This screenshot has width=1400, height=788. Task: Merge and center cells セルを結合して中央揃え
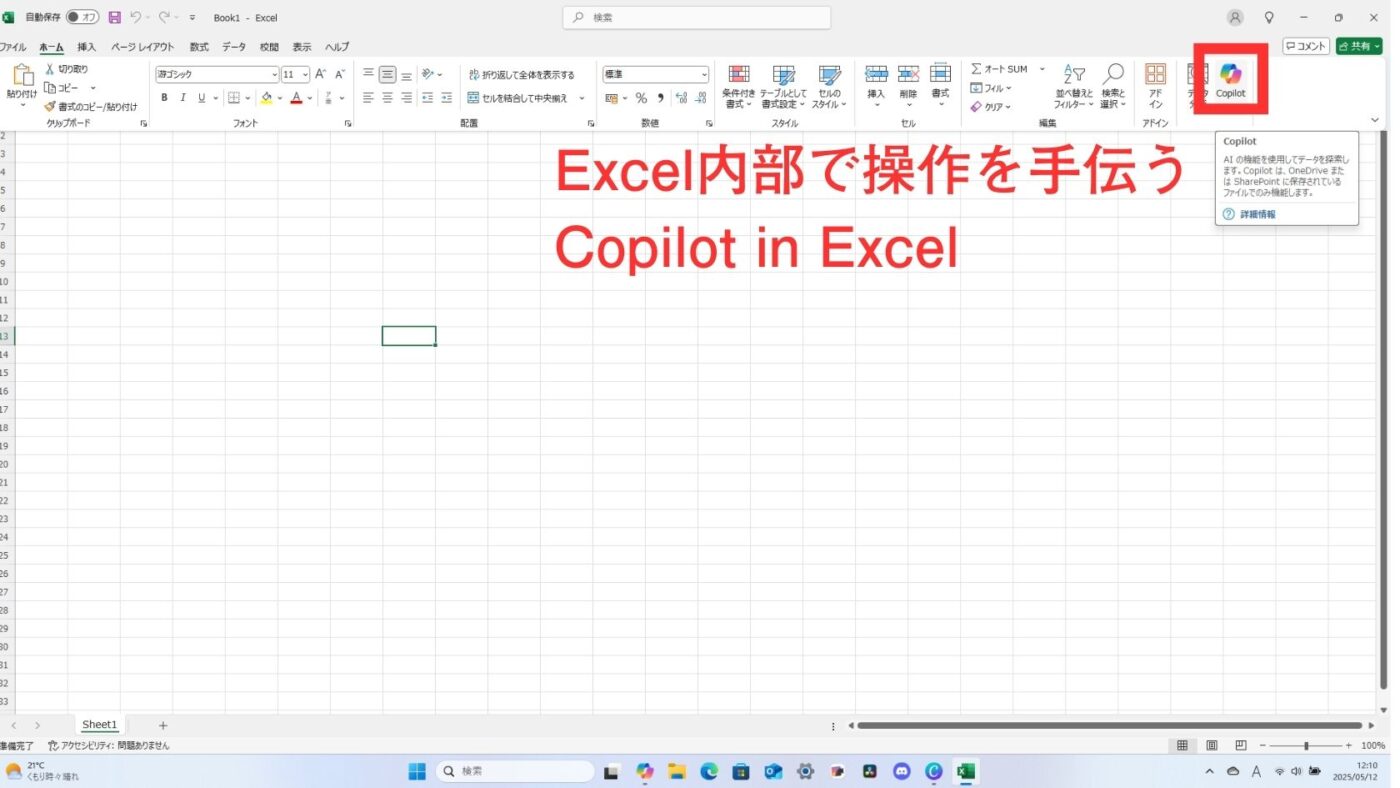(517, 98)
